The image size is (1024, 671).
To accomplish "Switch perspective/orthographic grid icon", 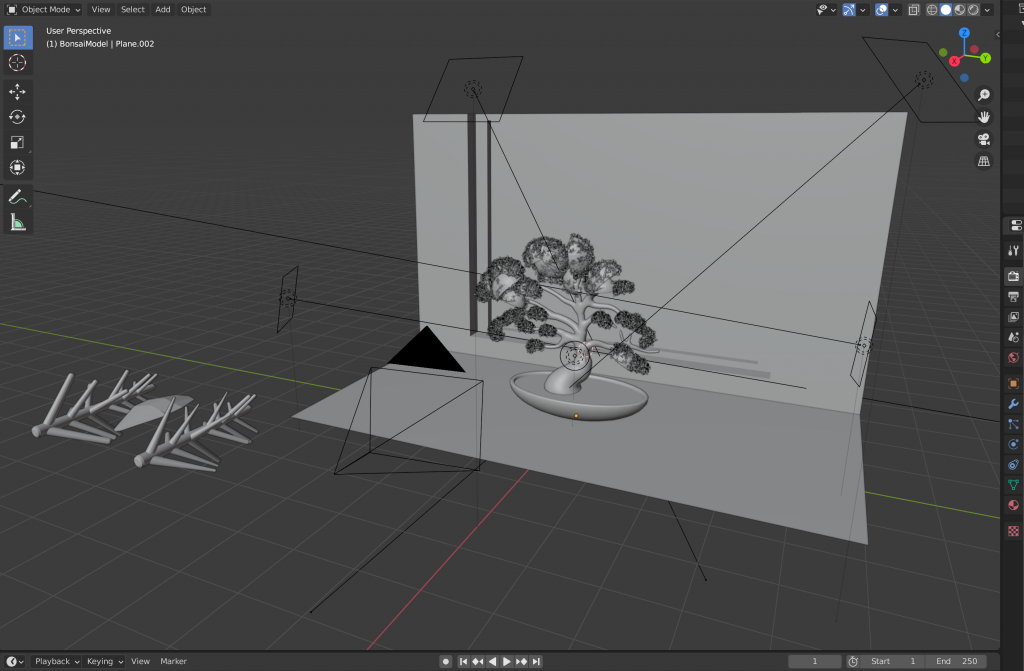I will click(984, 161).
